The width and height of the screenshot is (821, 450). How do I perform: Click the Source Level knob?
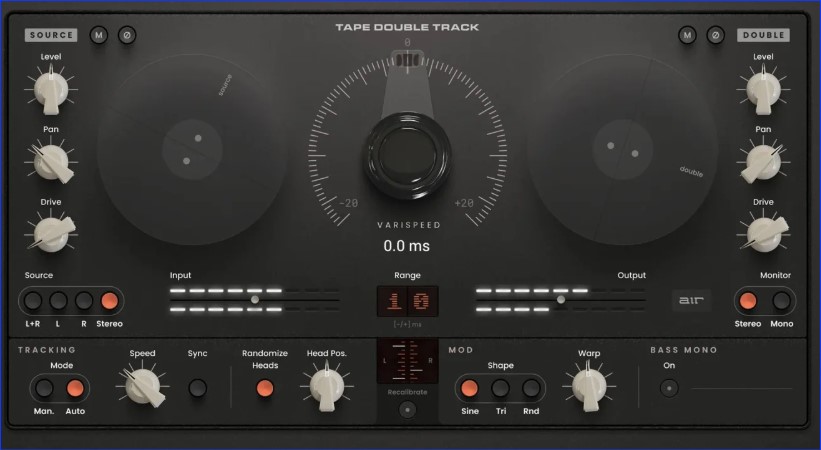[51, 90]
